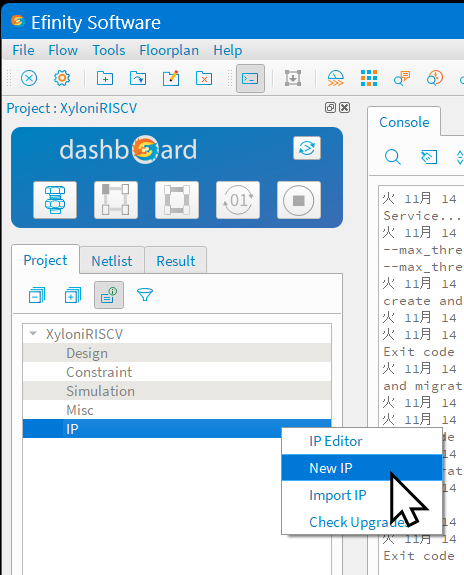Open the Flow menu
Screen dimensions: 464x575
click(63, 50)
